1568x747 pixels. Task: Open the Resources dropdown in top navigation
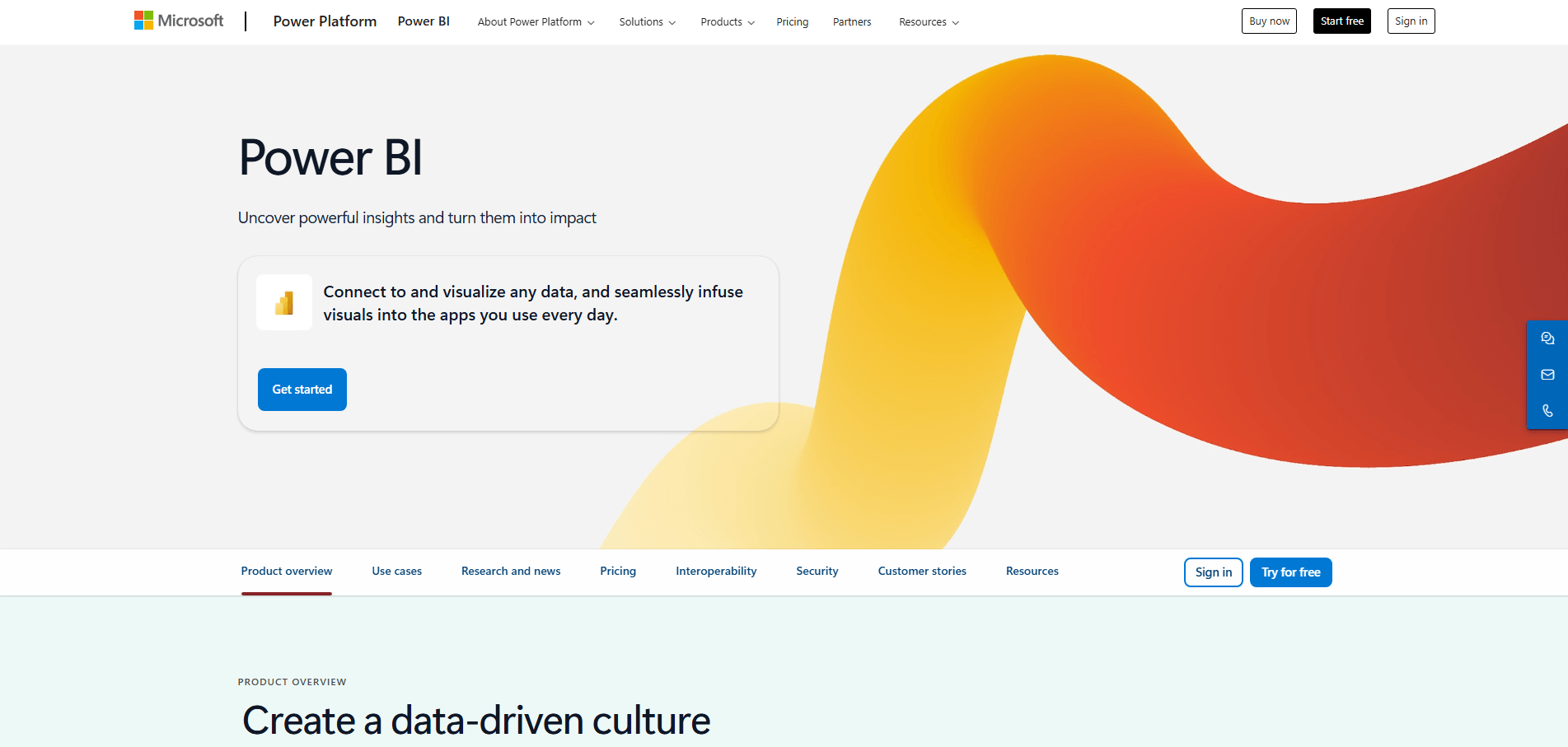(928, 22)
